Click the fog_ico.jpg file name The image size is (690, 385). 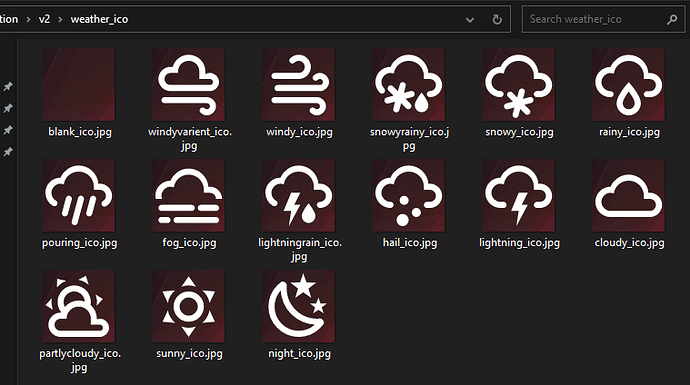pos(189,243)
